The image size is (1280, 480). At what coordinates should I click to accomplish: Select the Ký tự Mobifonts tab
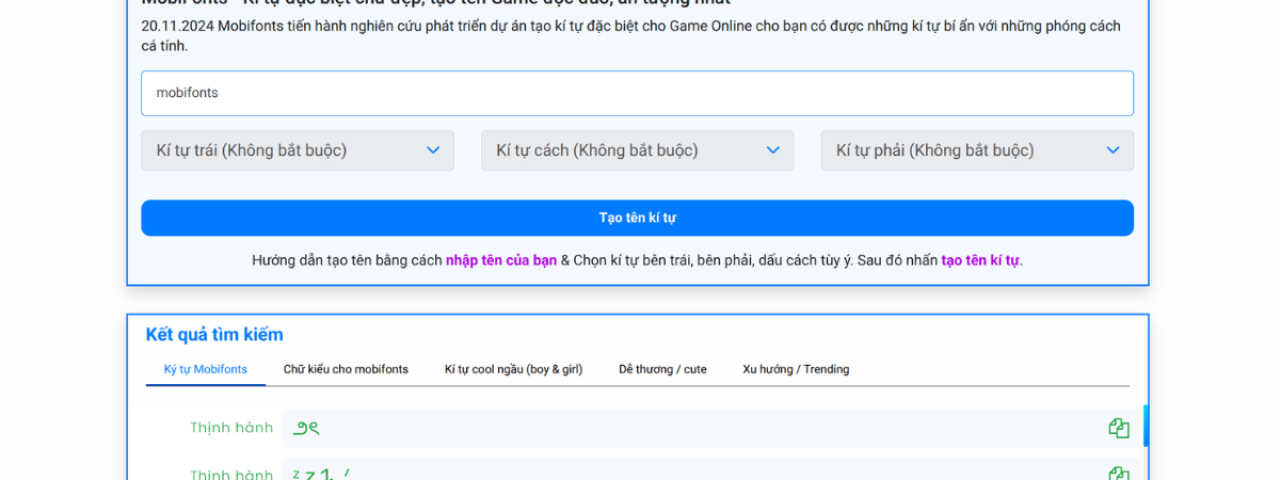[206, 369]
